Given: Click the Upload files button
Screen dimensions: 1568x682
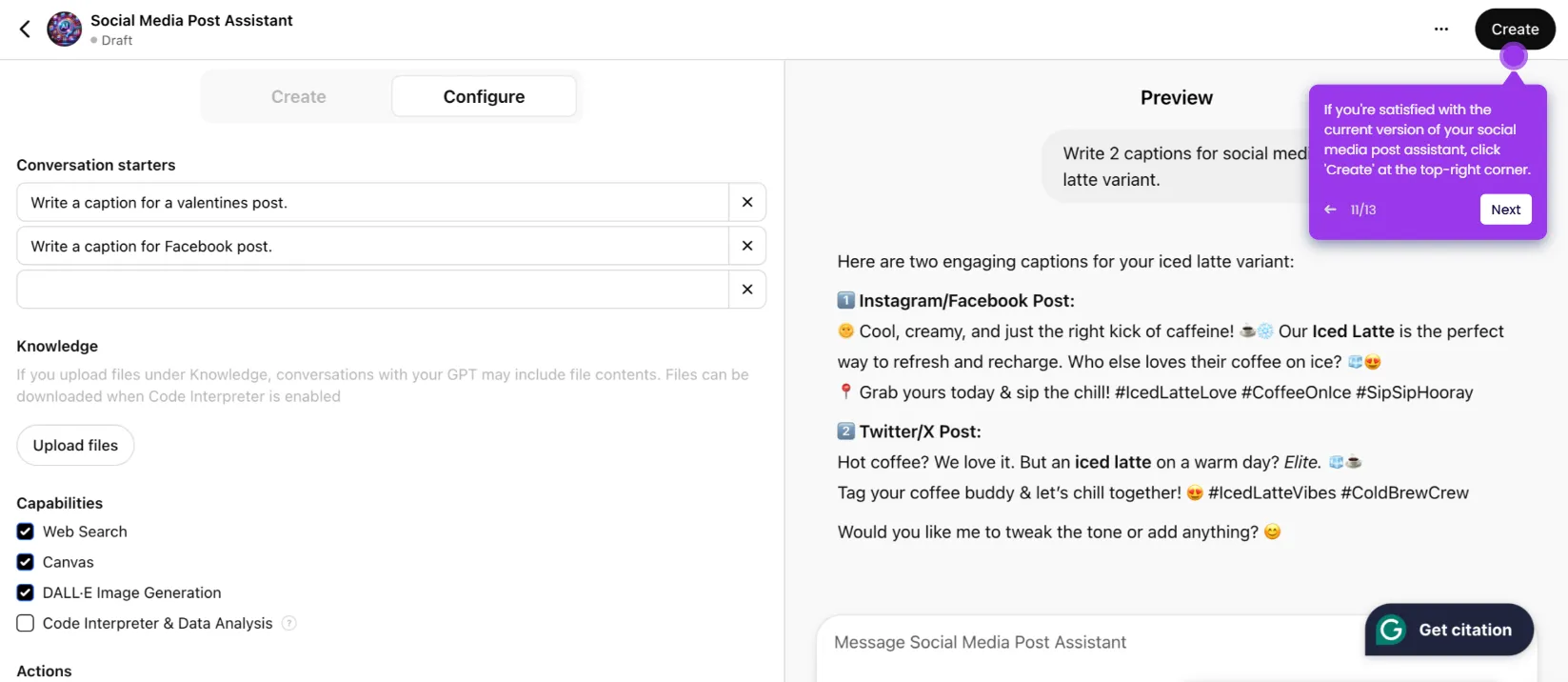Looking at the screenshot, I should point(75,445).
